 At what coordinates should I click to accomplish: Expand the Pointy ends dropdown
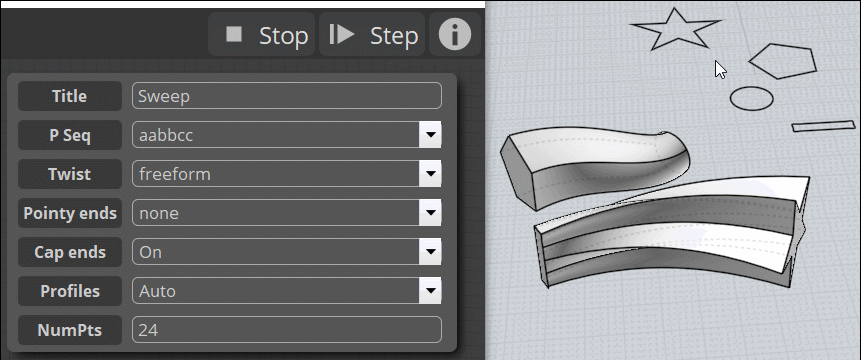pyautogui.click(x=287, y=213)
